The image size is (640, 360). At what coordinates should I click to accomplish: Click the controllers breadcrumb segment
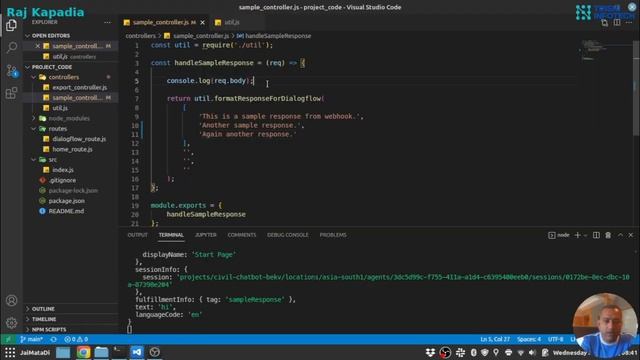point(140,36)
